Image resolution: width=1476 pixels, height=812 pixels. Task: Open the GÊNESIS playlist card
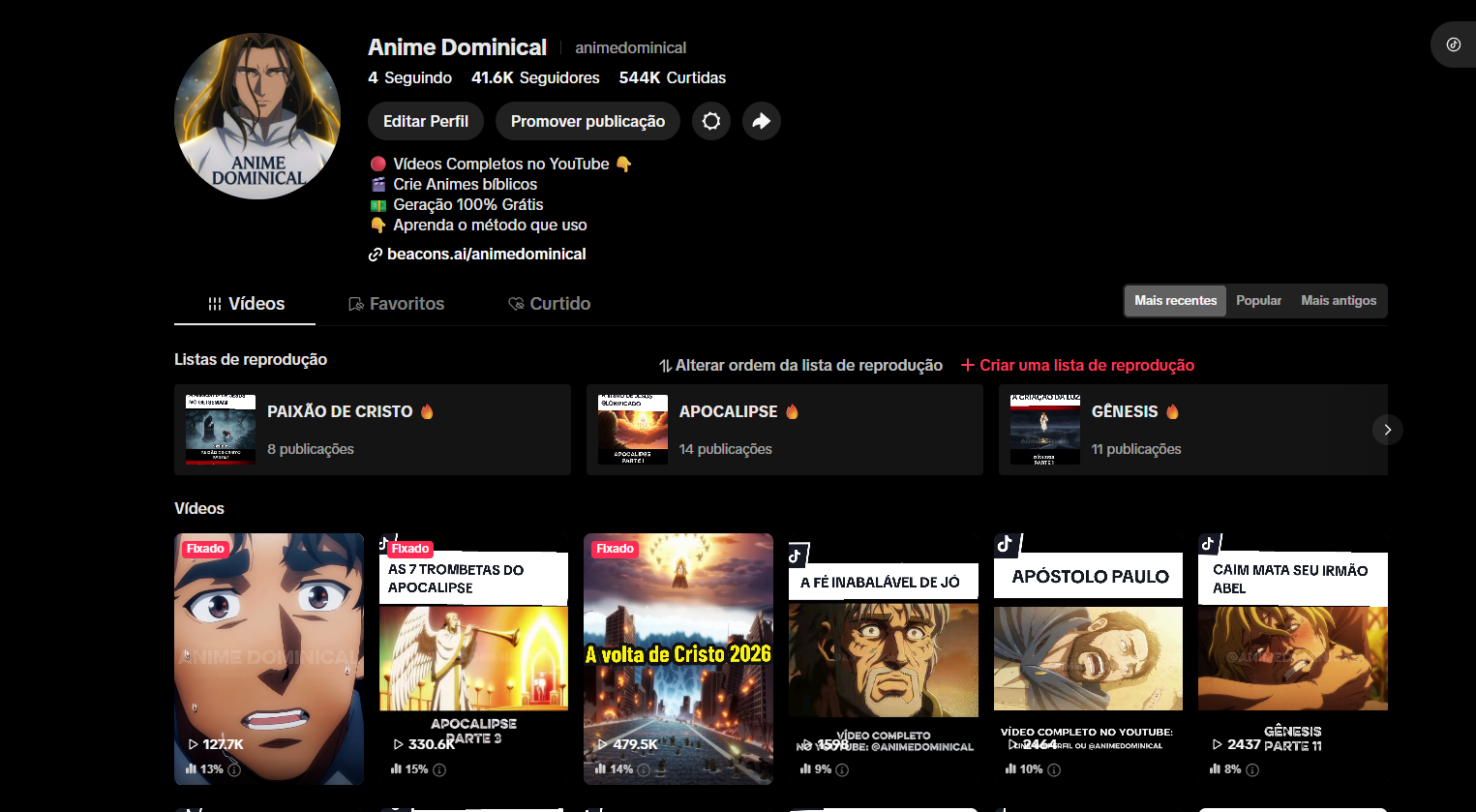click(1193, 430)
